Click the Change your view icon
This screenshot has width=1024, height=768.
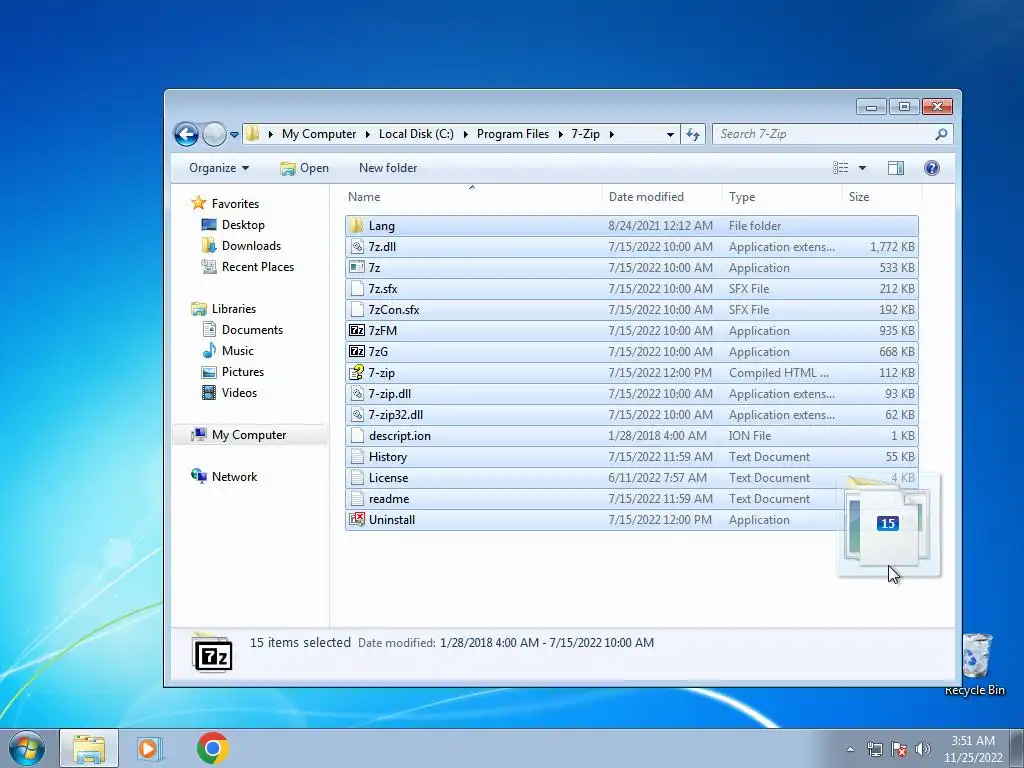840,168
